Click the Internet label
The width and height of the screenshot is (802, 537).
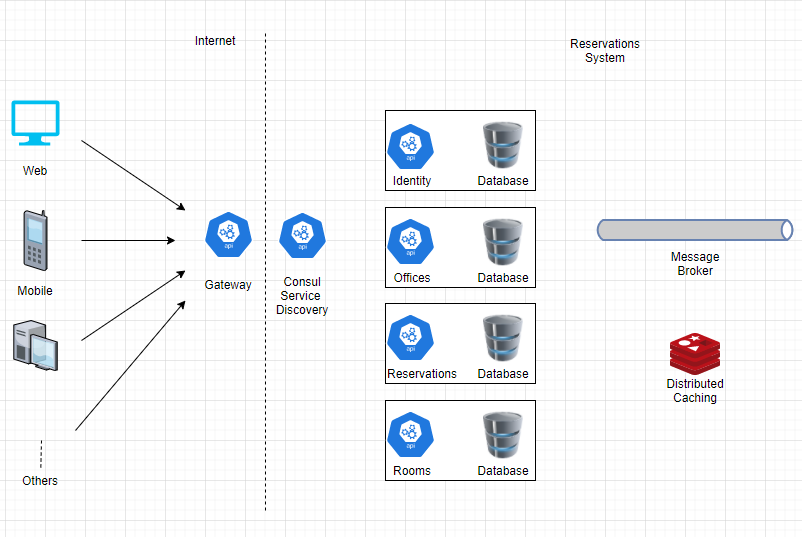coord(215,41)
